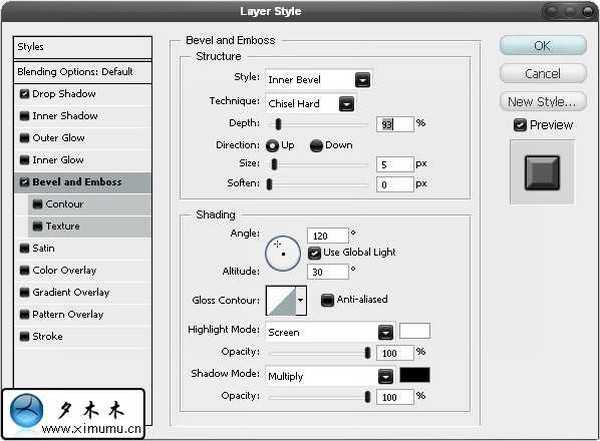Enable the Inner Shadow effect checkbox
The image size is (600, 441).
24,116
